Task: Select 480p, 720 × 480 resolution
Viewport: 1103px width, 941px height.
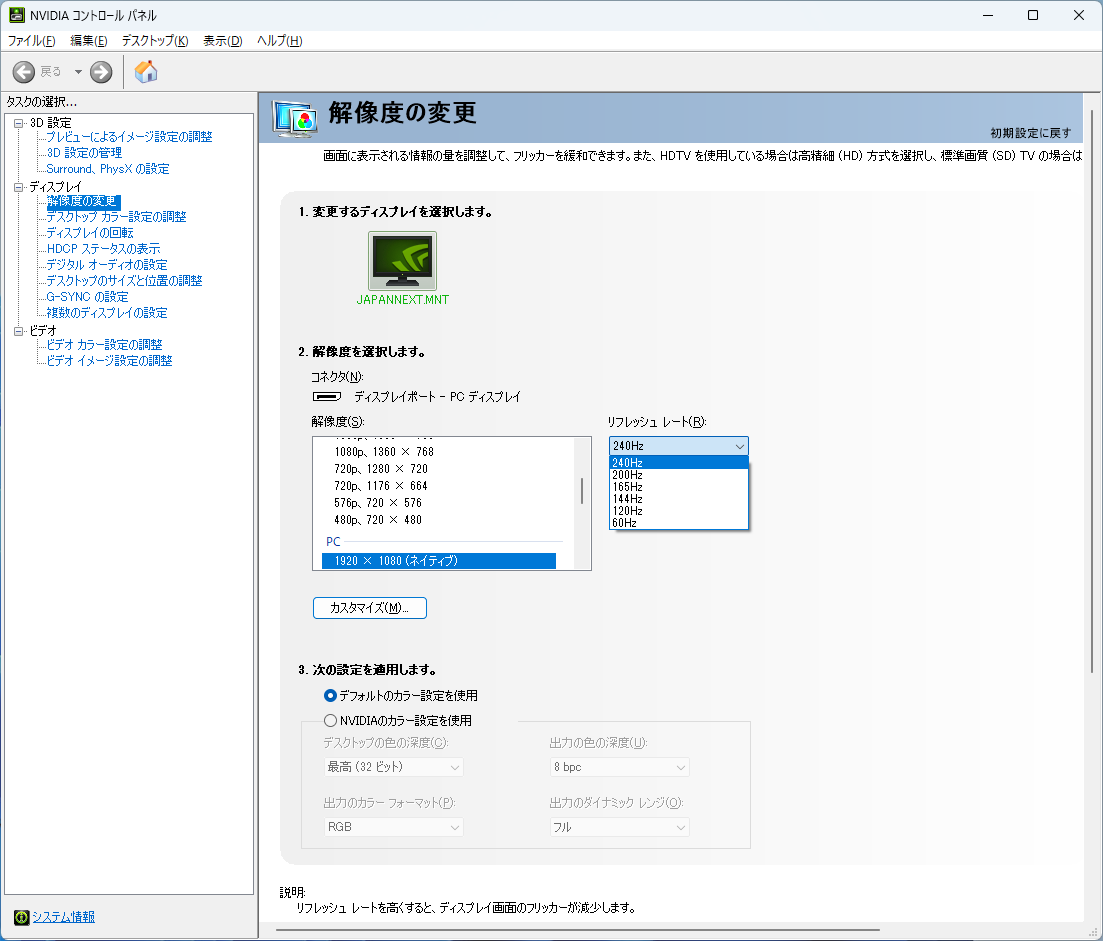Action: (x=378, y=520)
